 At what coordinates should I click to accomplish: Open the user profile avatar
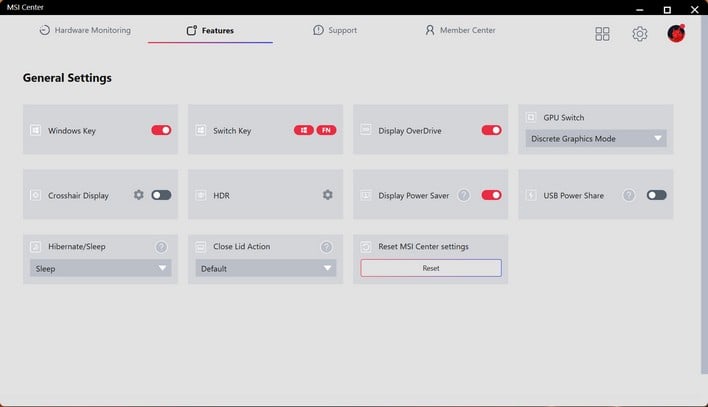pos(676,33)
